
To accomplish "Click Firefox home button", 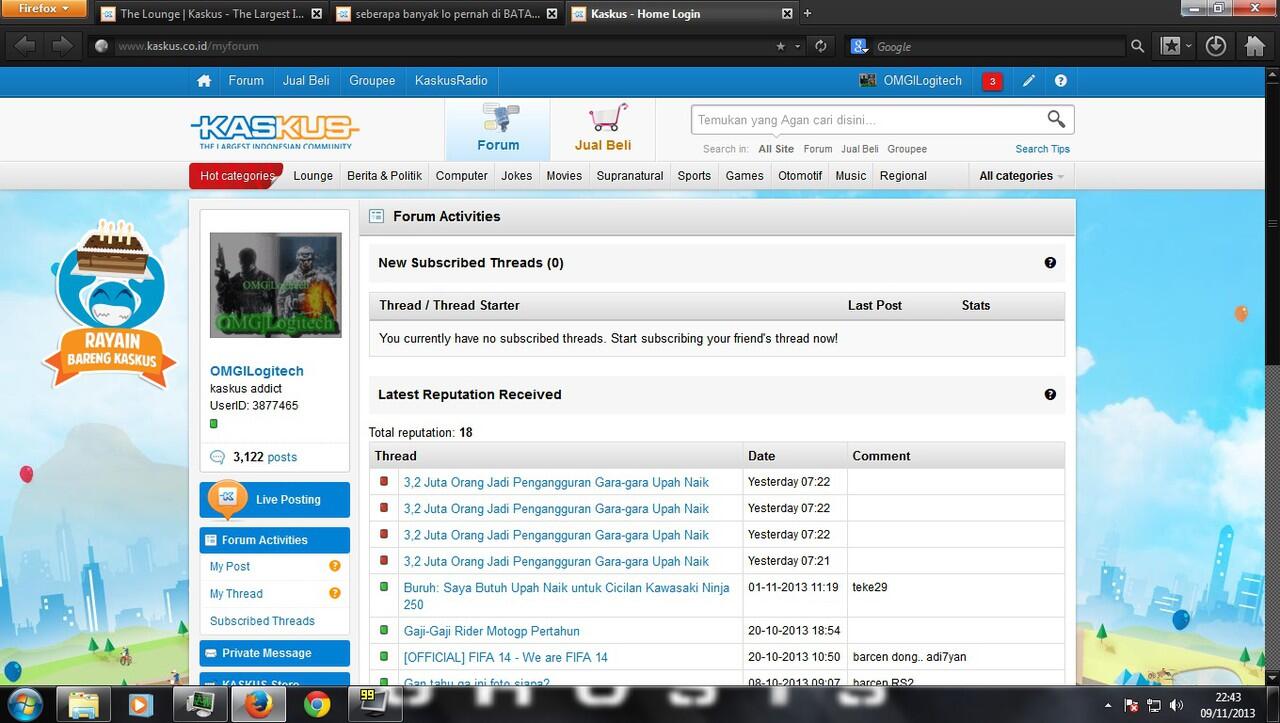I will click(x=1254, y=46).
